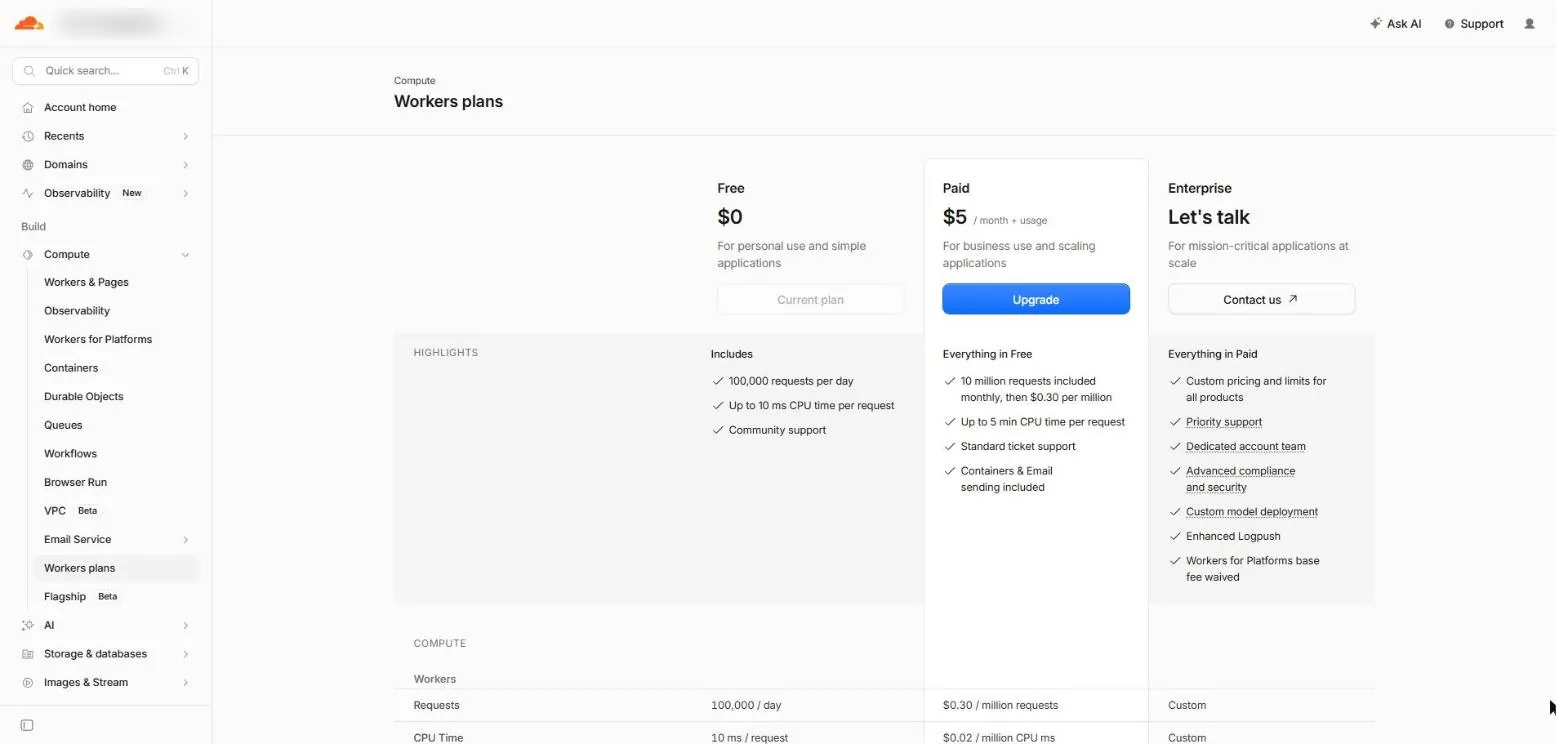The width and height of the screenshot is (1556, 744).
Task: Open the user profile icon
Action: (x=1529, y=24)
